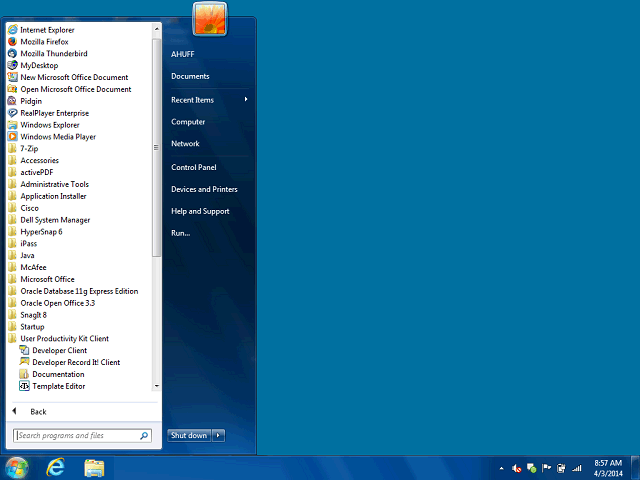
Task: Open shut down options arrow
Action: point(218,436)
